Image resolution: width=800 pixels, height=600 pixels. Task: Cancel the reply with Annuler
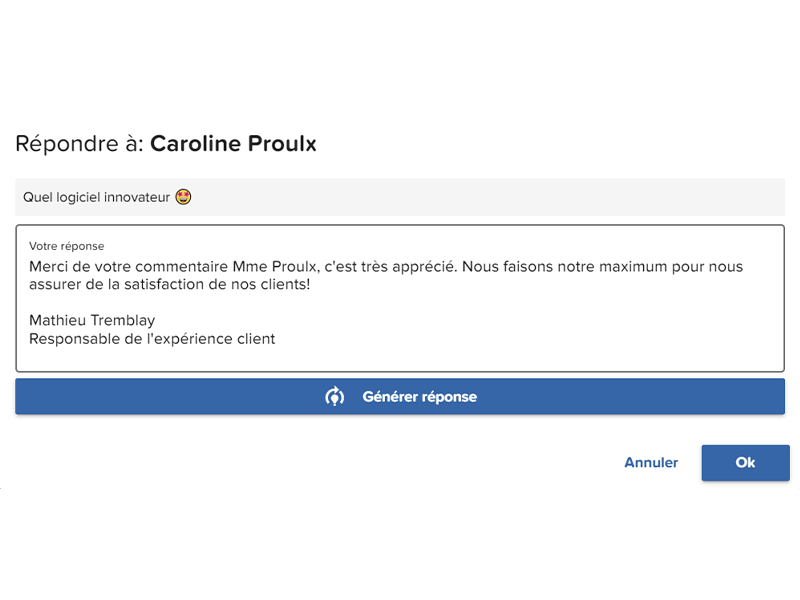(651, 463)
